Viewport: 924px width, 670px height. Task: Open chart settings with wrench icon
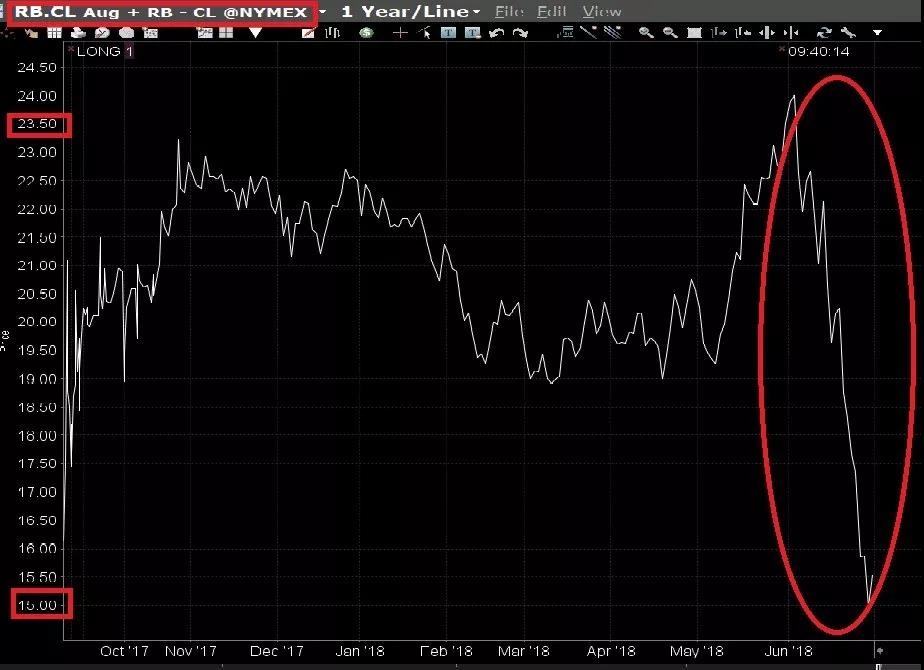click(848, 32)
